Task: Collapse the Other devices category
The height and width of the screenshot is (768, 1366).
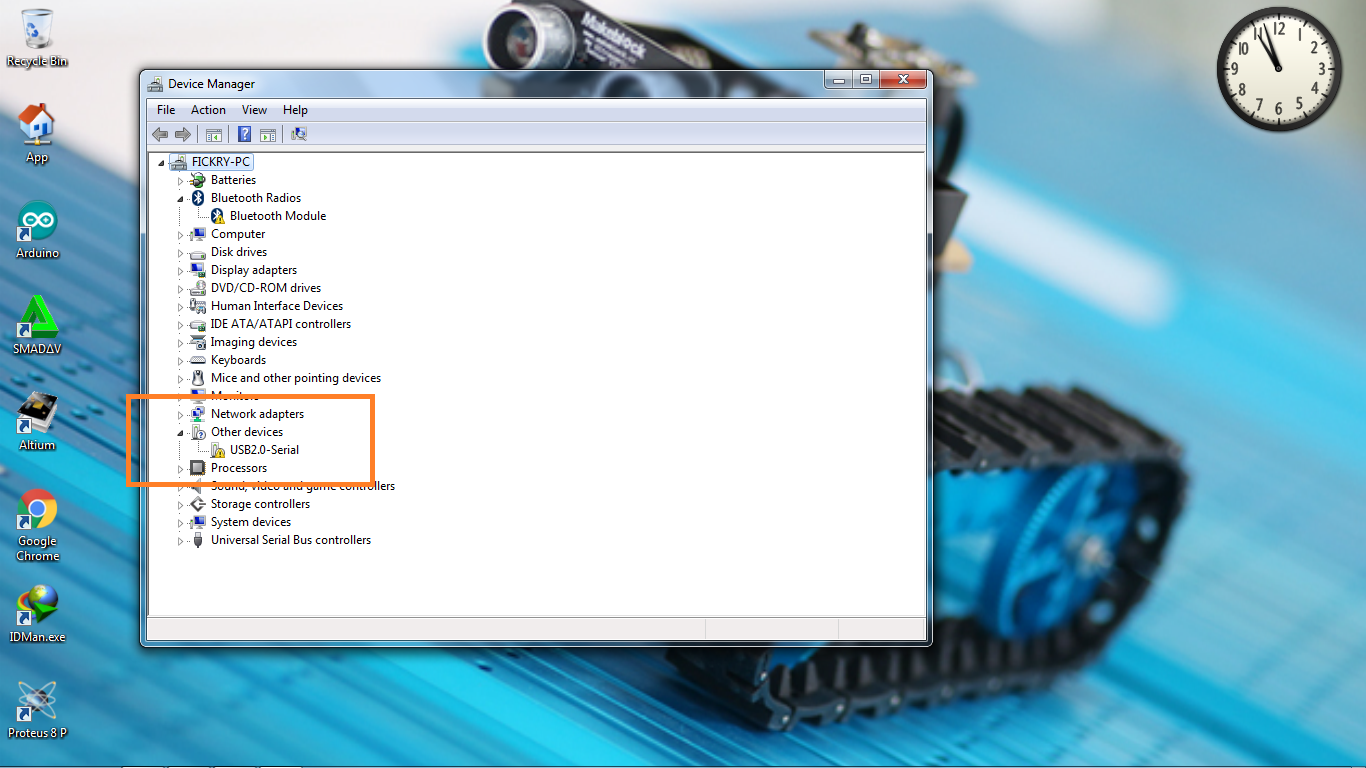Action: point(181,431)
